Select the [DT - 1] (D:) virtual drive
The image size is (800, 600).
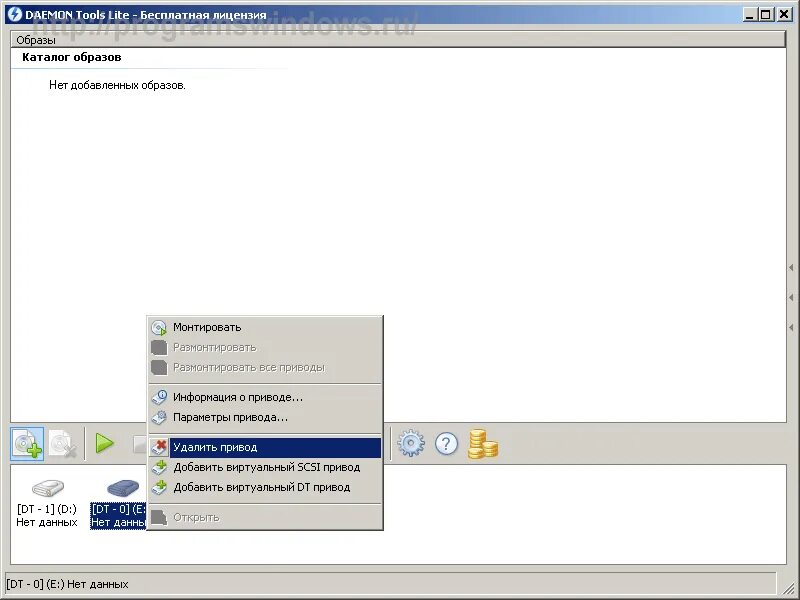[47, 503]
